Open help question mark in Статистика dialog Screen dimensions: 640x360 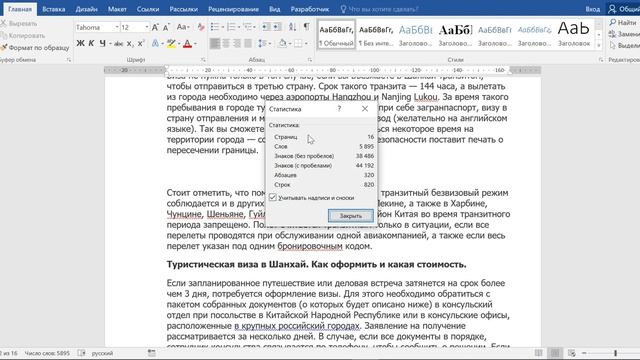coord(339,109)
